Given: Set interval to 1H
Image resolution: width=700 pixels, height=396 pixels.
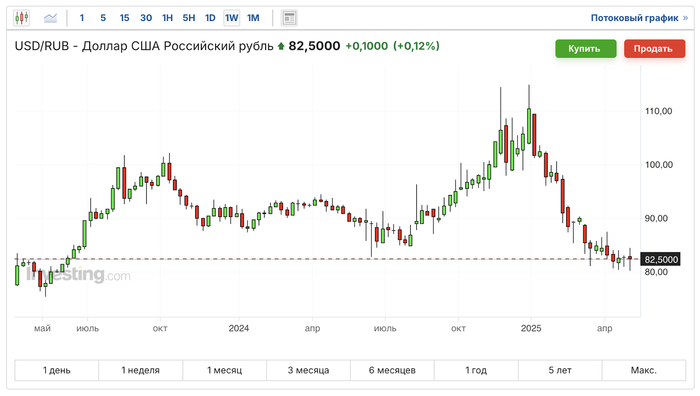Looking at the screenshot, I should coord(167,18).
